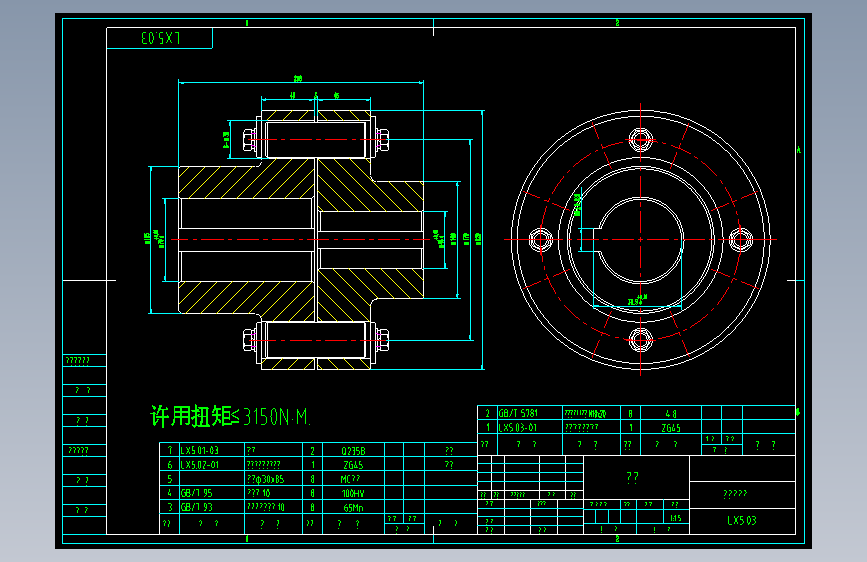Click the LX5 03 drawing number in the title block
The width and height of the screenshot is (867, 562).
tap(741, 521)
